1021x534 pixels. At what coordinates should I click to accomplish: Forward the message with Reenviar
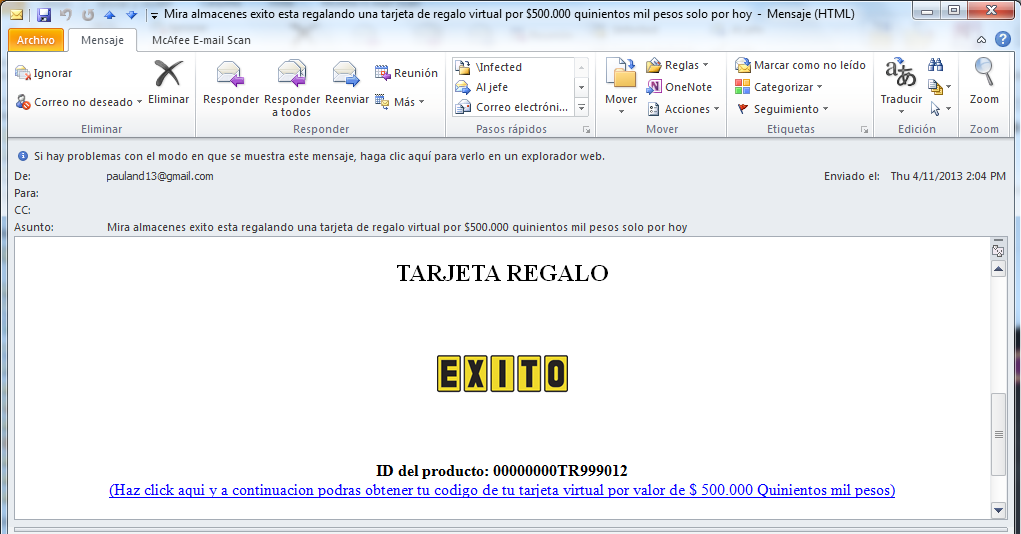(x=346, y=82)
